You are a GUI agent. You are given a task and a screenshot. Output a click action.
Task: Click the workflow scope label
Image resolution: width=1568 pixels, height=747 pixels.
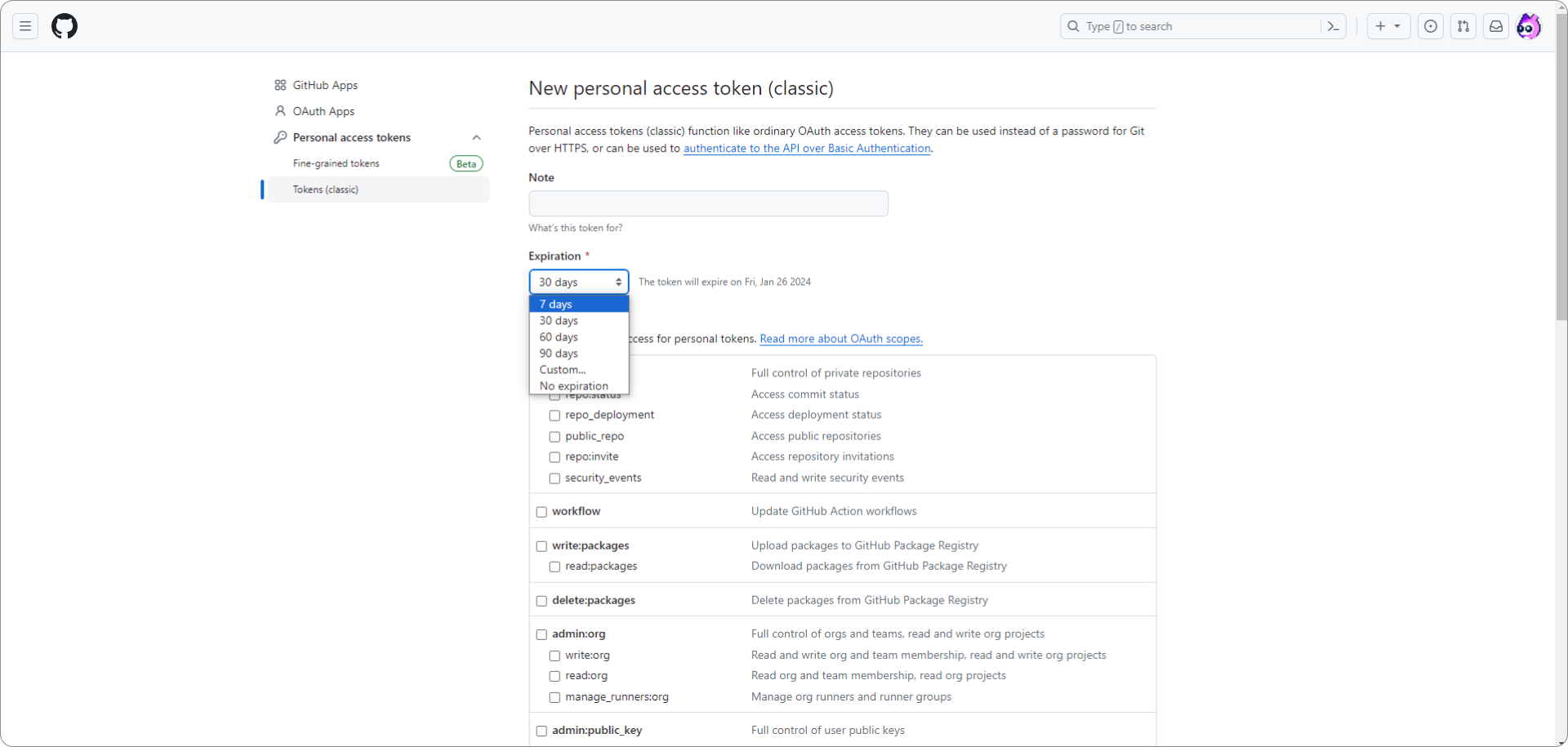point(576,511)
